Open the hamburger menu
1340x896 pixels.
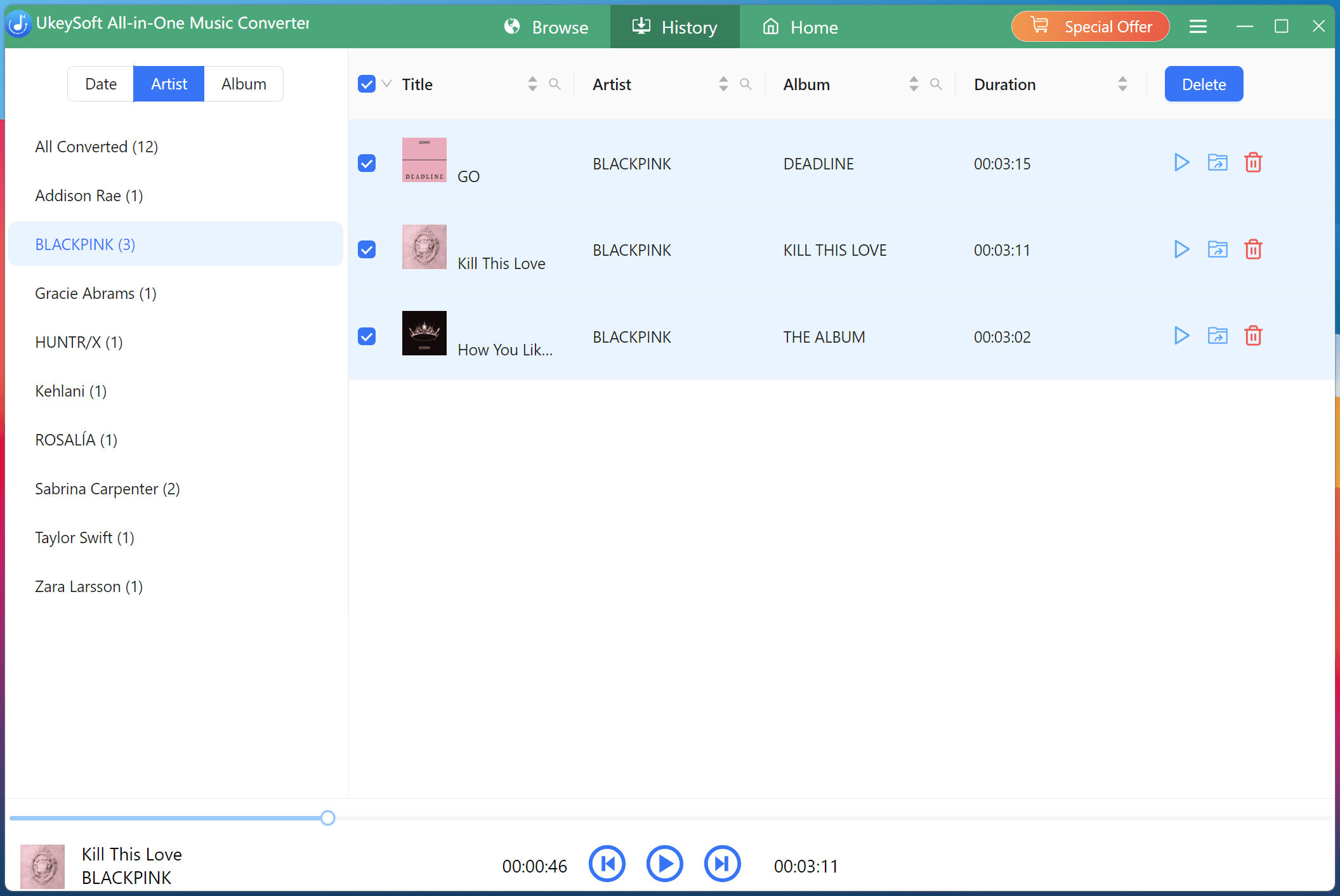[1198, 27]
